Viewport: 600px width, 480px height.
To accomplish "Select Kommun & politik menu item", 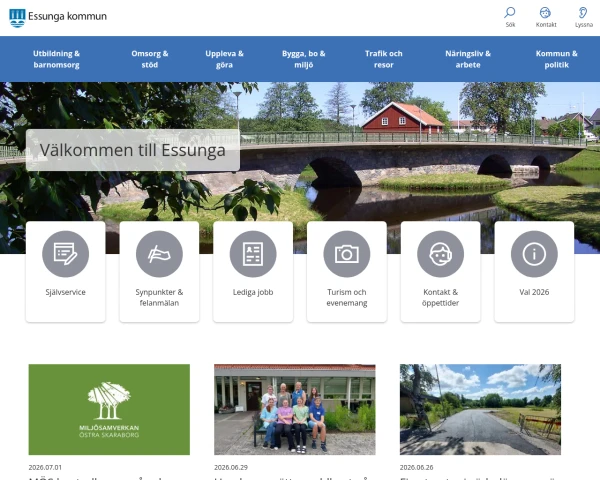I will click(556, 59).
